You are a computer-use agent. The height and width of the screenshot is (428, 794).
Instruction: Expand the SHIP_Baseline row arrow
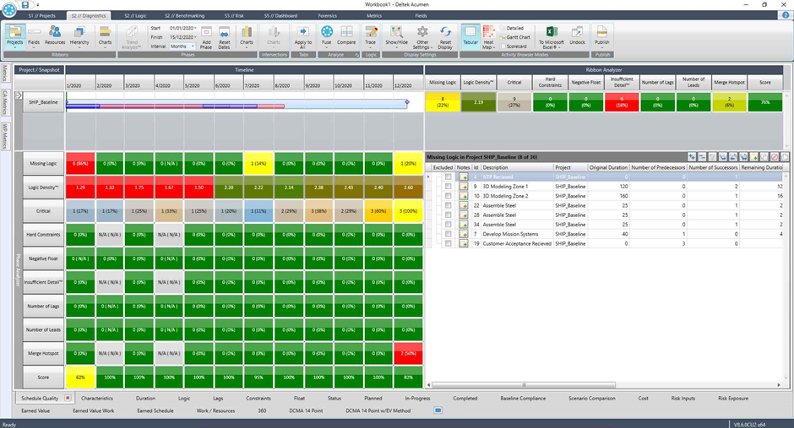(x=18, y=95)
